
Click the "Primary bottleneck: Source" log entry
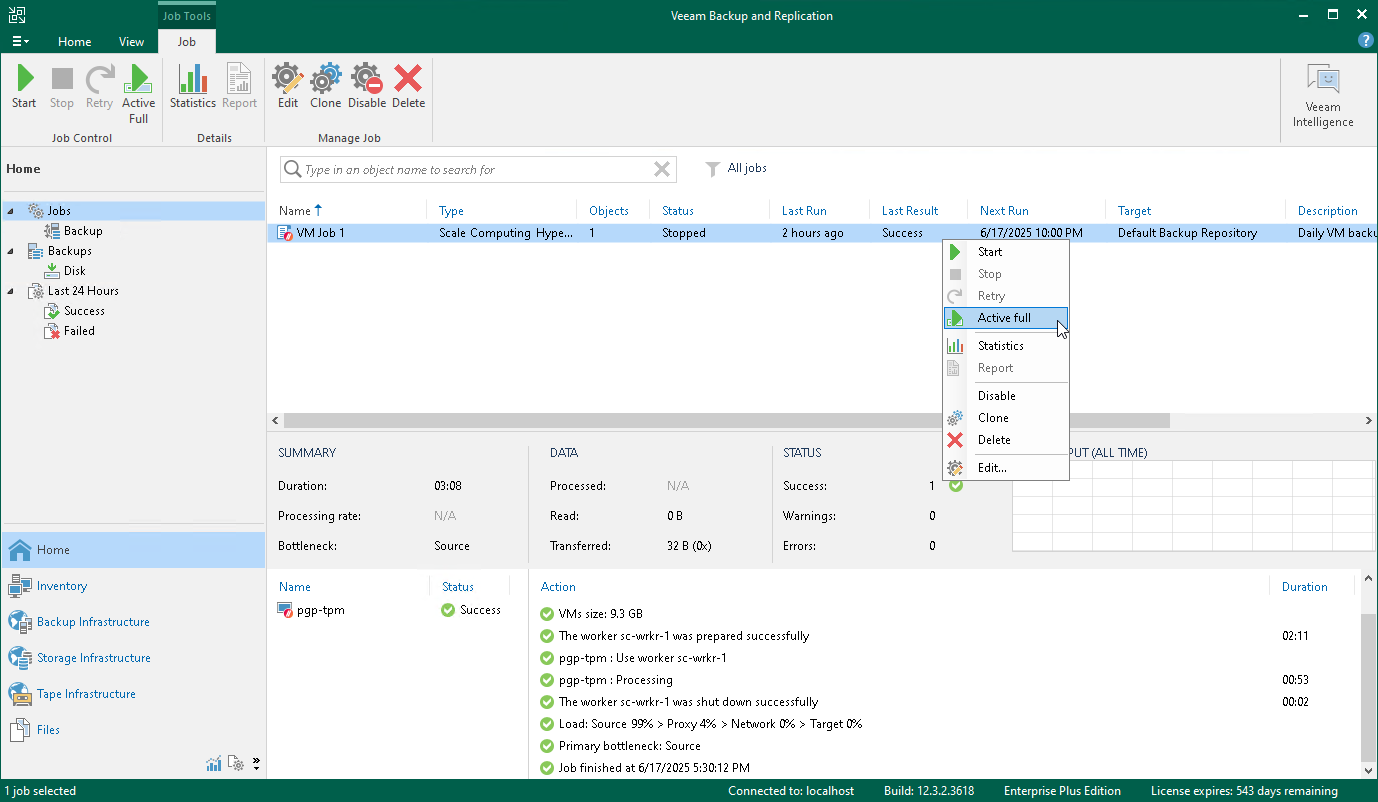click(x=620, y=746)
